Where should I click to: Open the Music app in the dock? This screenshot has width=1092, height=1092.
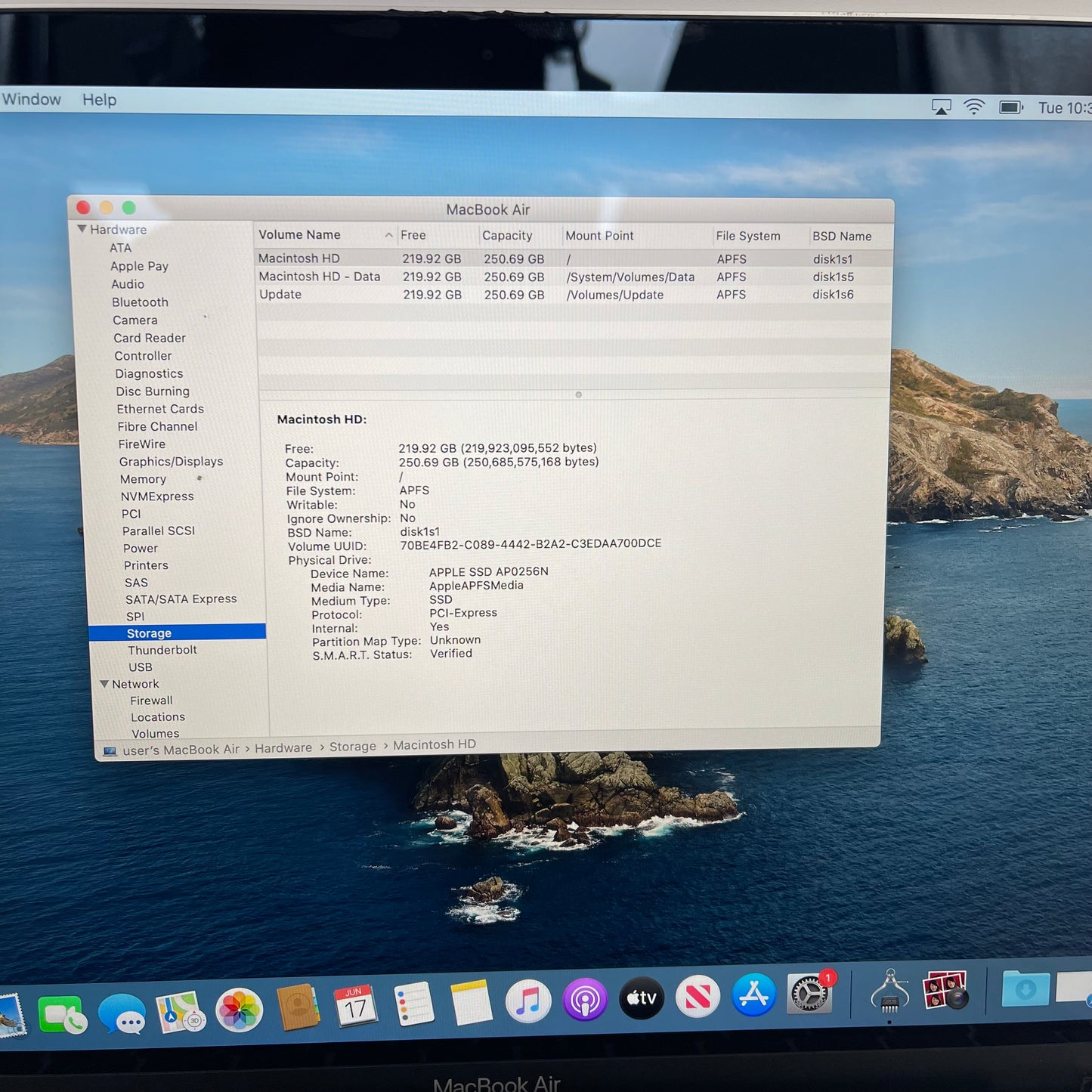click(x=527, y=1001)
